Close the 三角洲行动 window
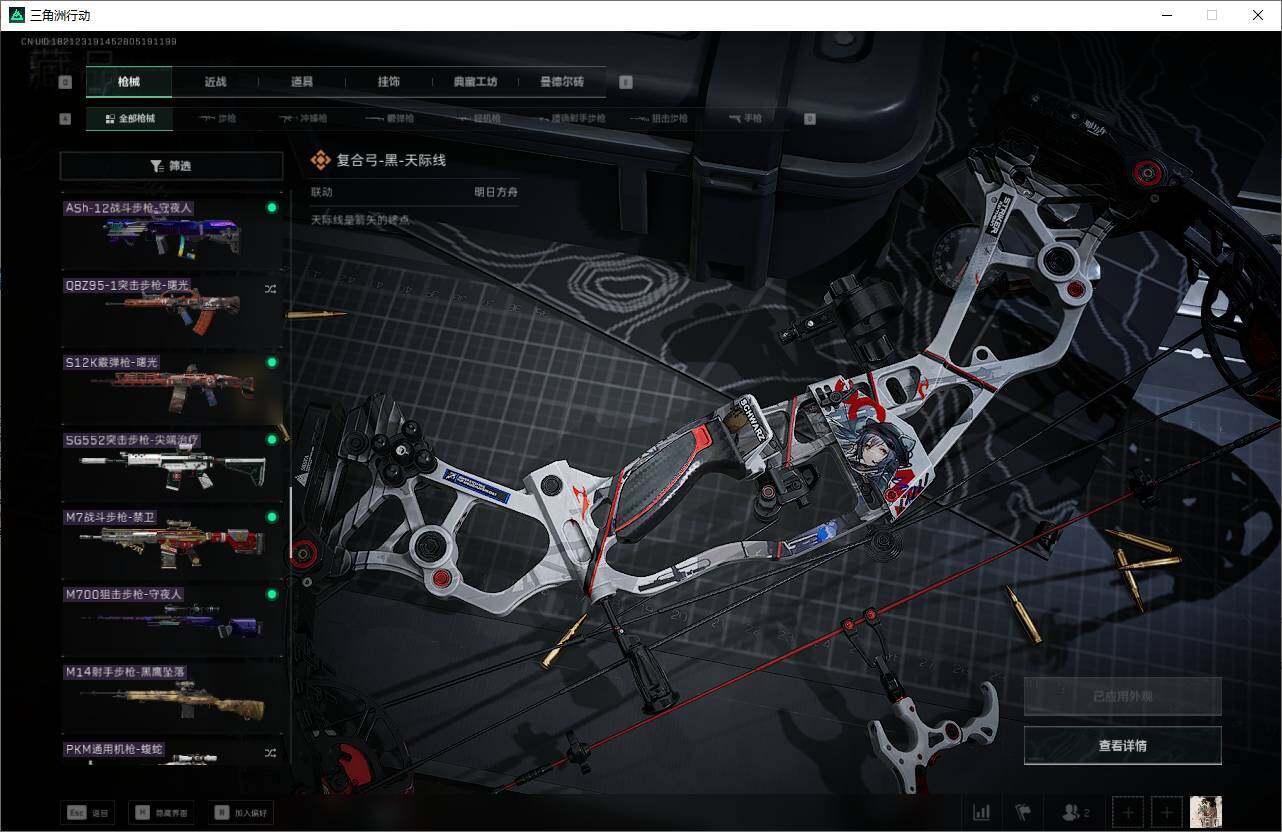 coord(1258,15)
